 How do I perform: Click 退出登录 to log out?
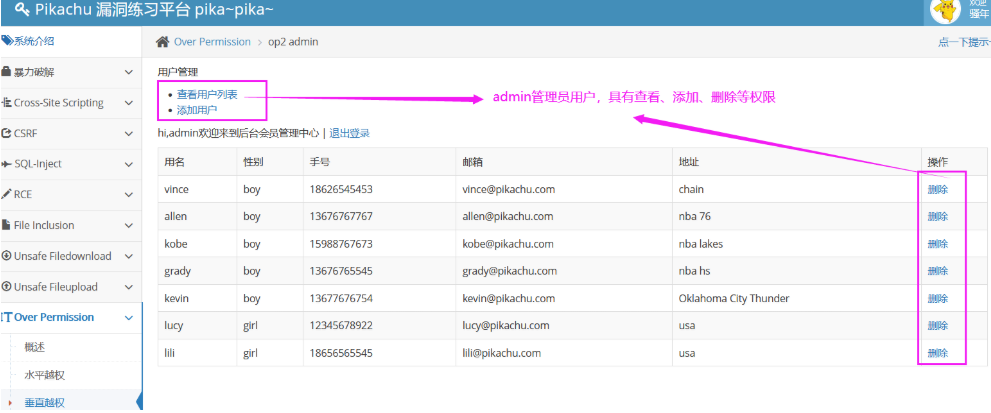point(349,133)
